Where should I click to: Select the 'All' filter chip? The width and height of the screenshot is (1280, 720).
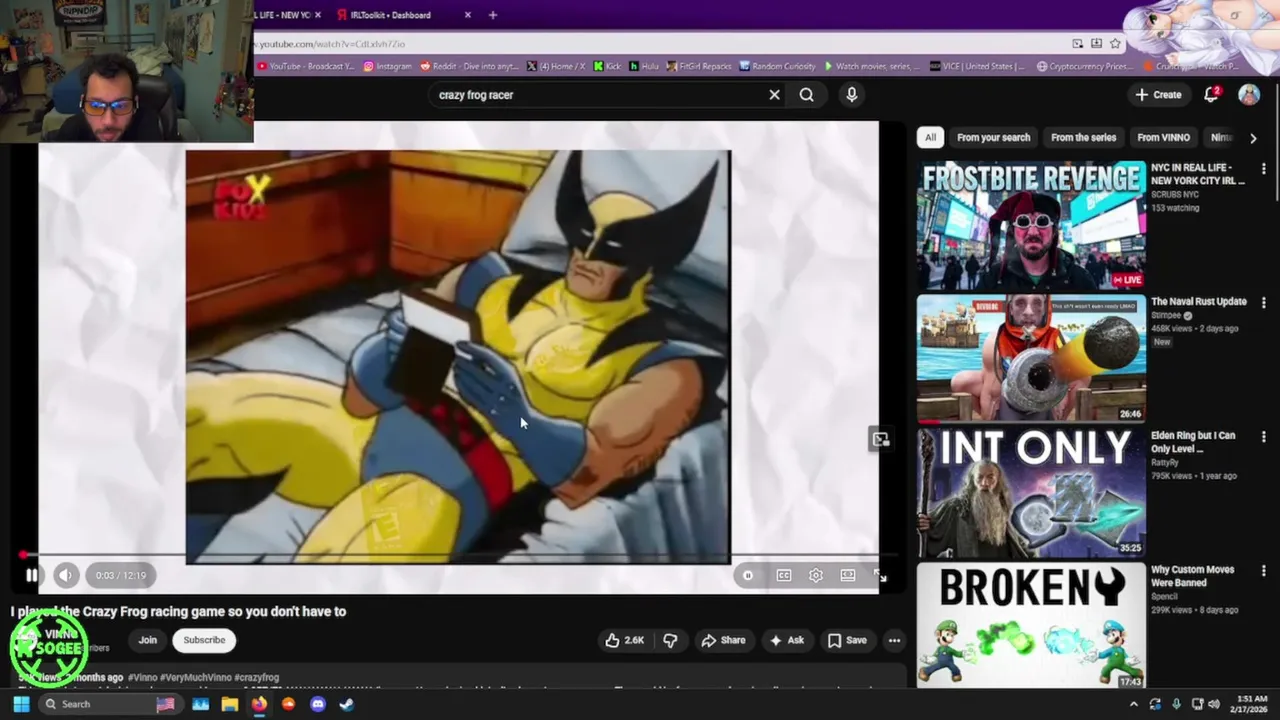click(x=930, y=137)
